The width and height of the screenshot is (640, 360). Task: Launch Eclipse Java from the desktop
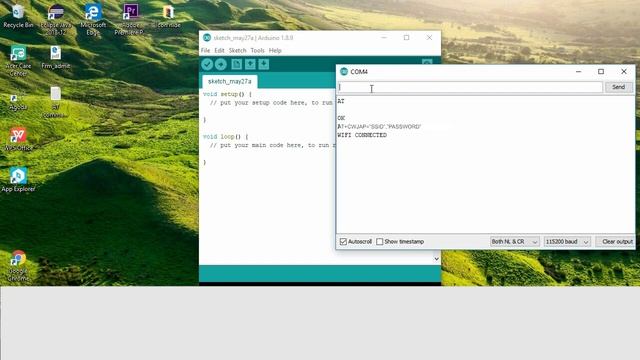(x=56, y=20)
